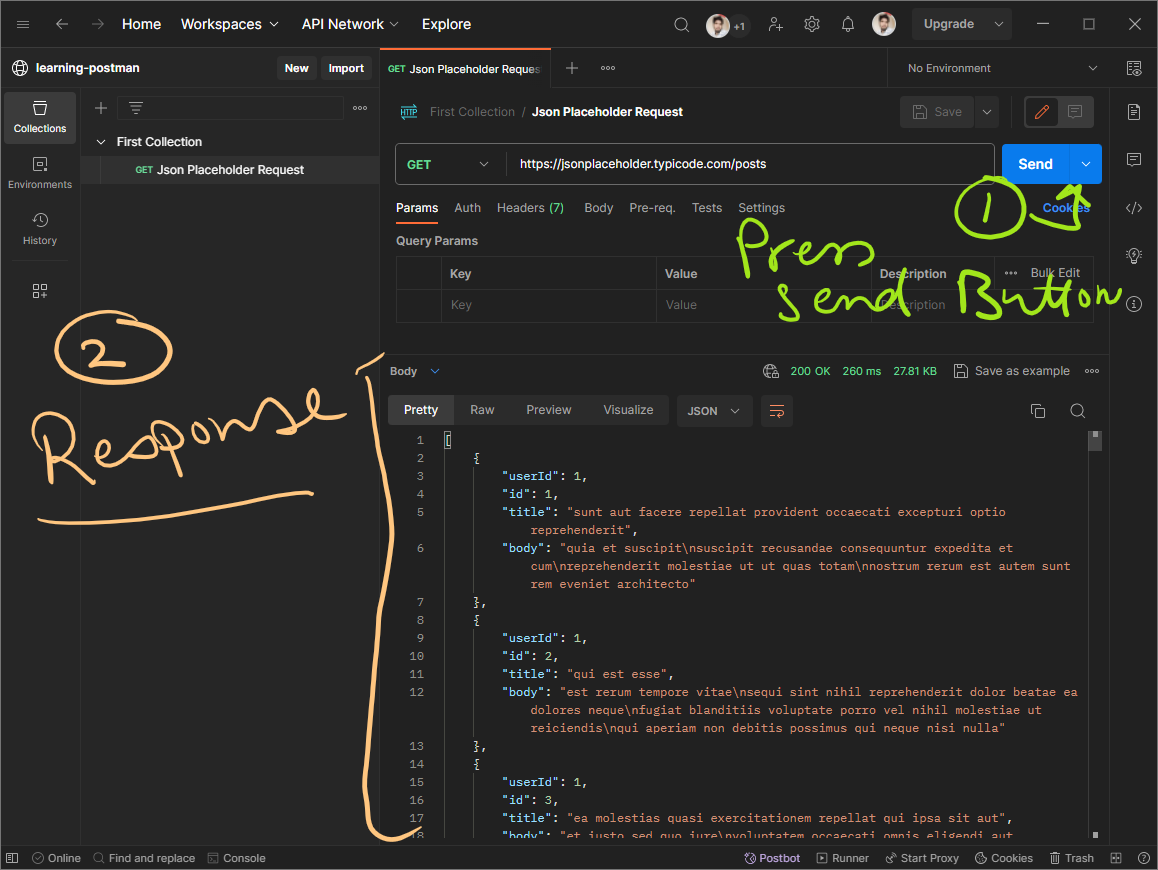Open Postbot in status bar
Viewport: 1158px width, 870px height.
(x=772, y=858)
